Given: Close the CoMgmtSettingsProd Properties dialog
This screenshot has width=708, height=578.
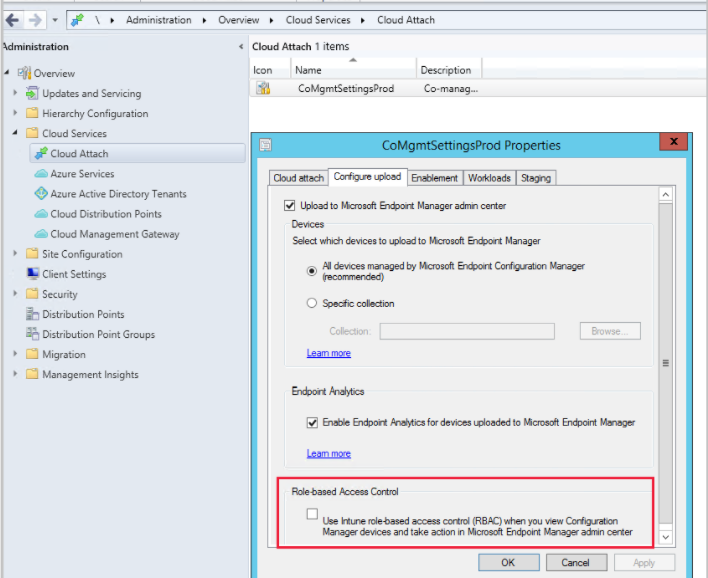Looking at the screenshot, I should [673, 141].
